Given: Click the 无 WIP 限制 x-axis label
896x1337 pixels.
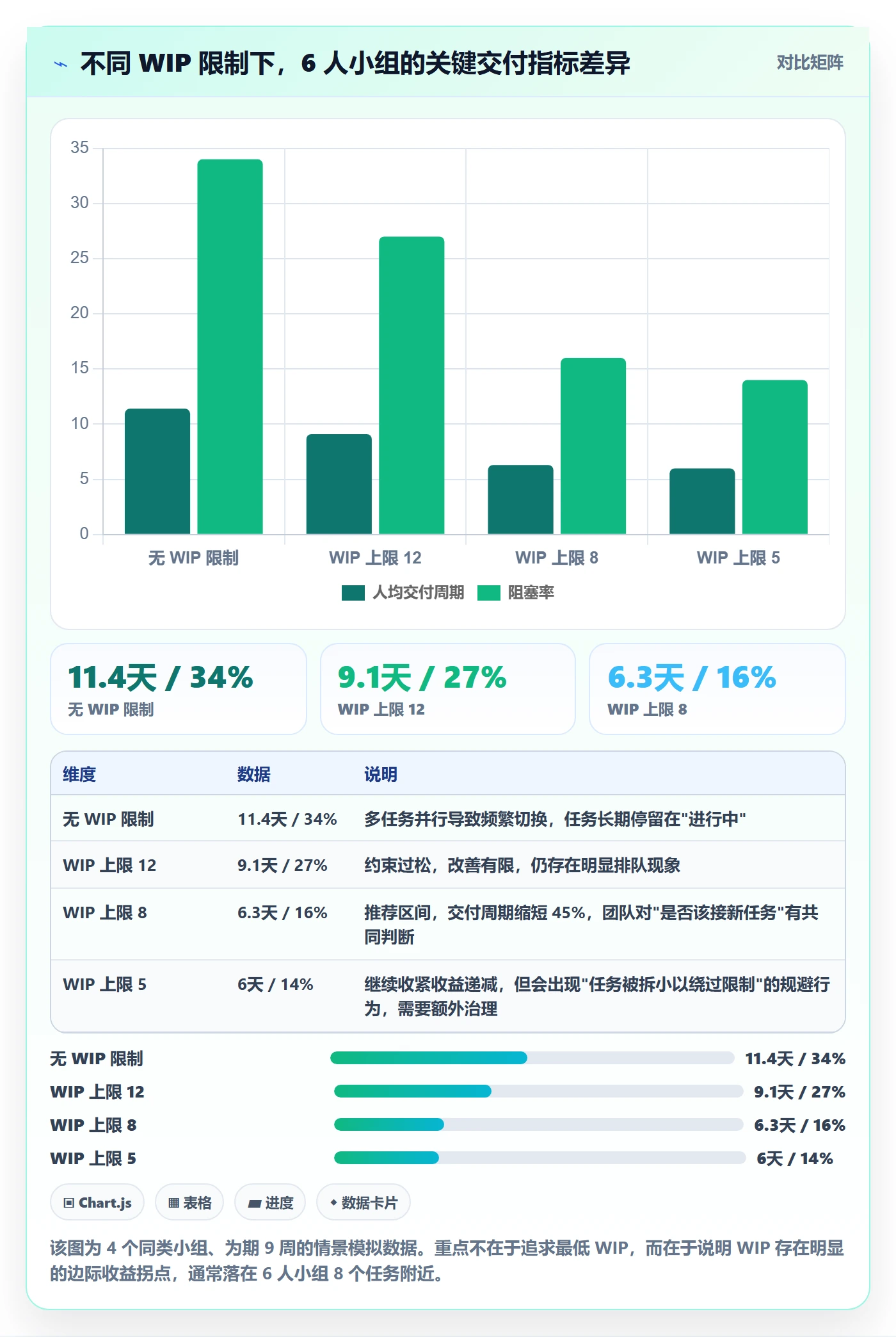Looking at the screenshot, I should pos(193,558).
